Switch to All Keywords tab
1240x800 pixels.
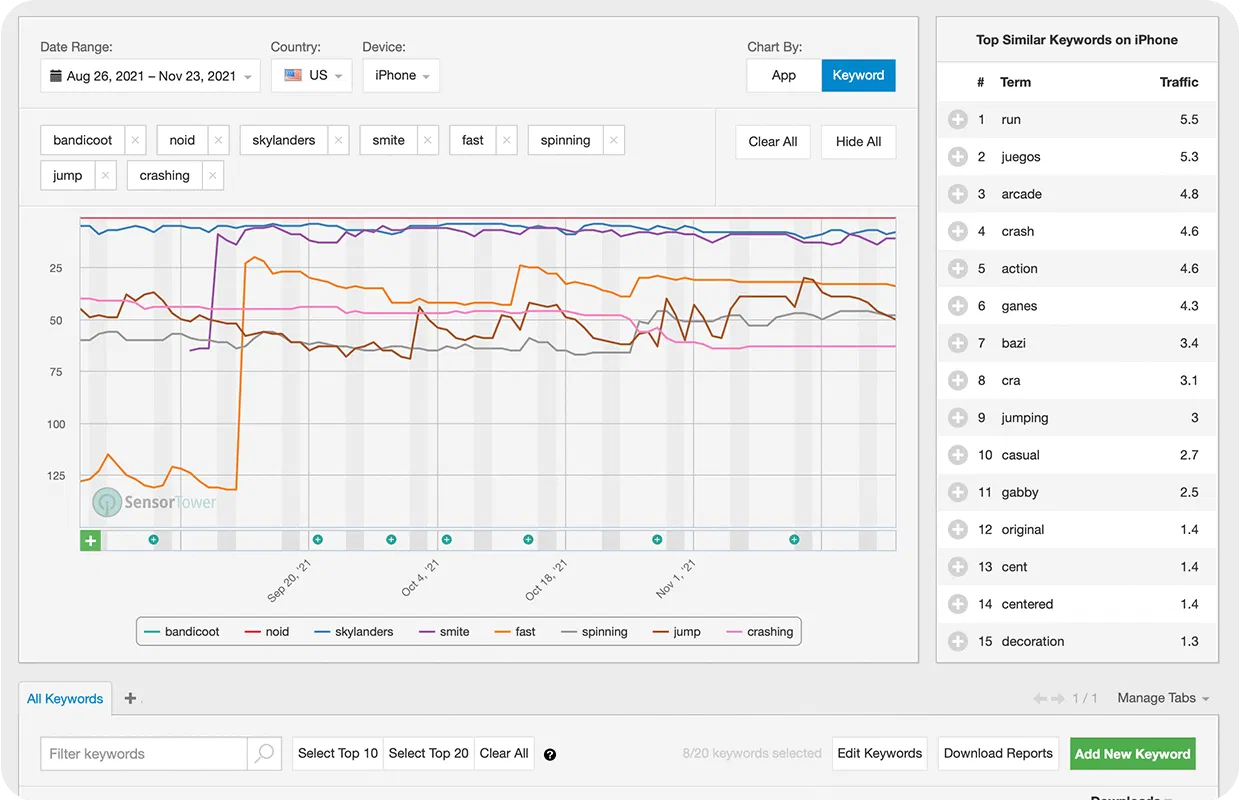click(x=65, y=699)
